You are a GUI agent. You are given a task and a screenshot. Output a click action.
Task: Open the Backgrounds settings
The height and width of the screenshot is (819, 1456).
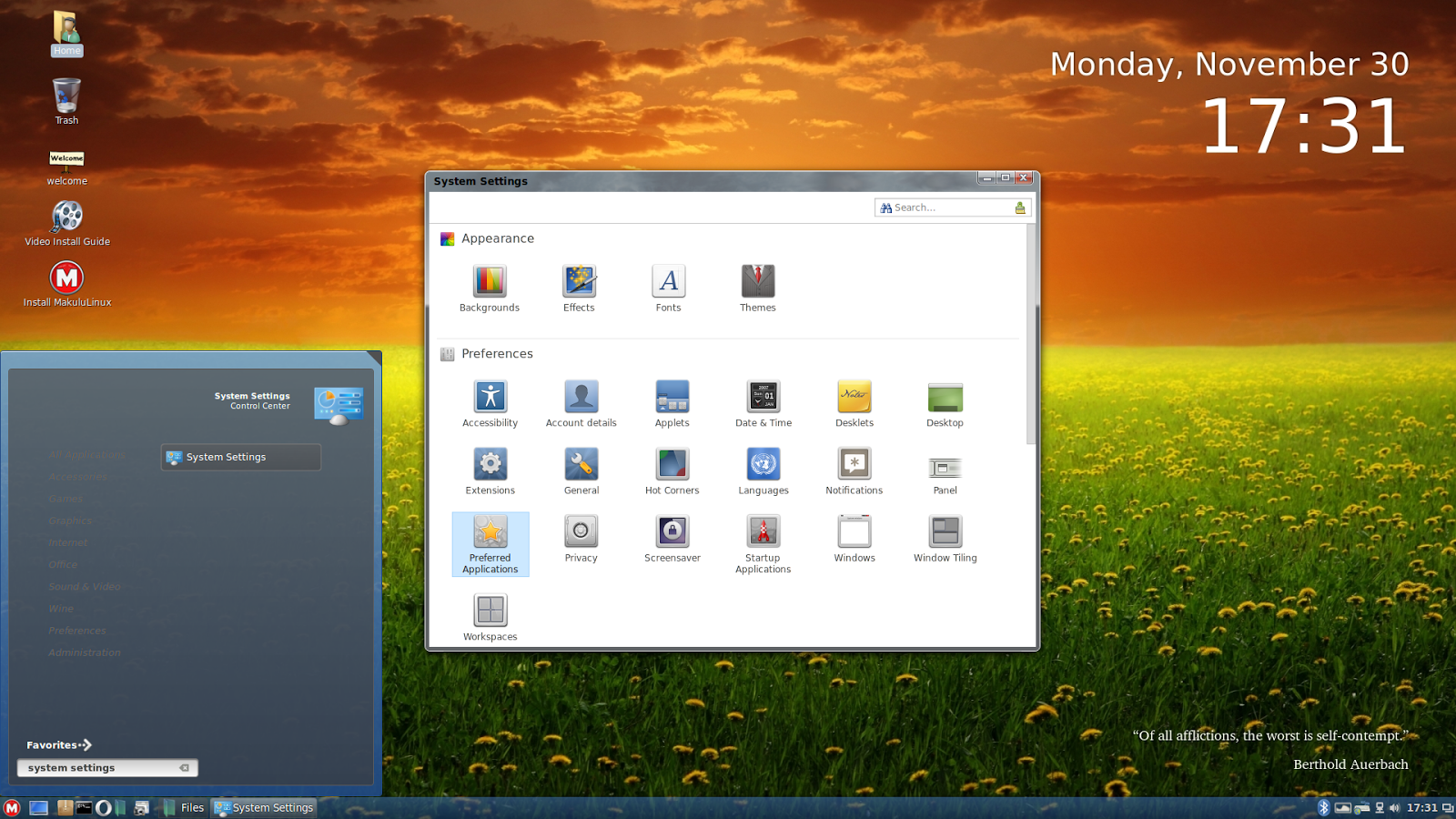click(489, 289)
